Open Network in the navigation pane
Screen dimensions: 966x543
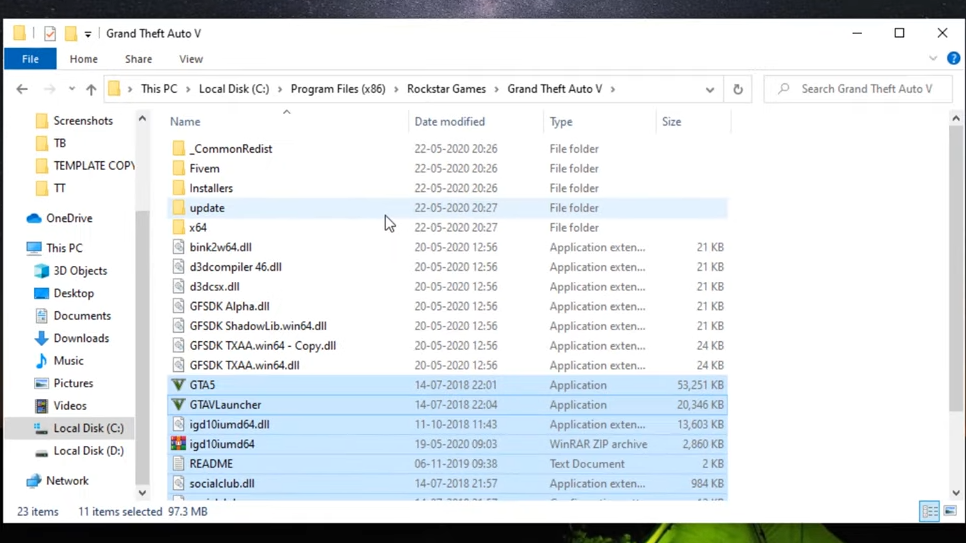(x=67, y=481)
